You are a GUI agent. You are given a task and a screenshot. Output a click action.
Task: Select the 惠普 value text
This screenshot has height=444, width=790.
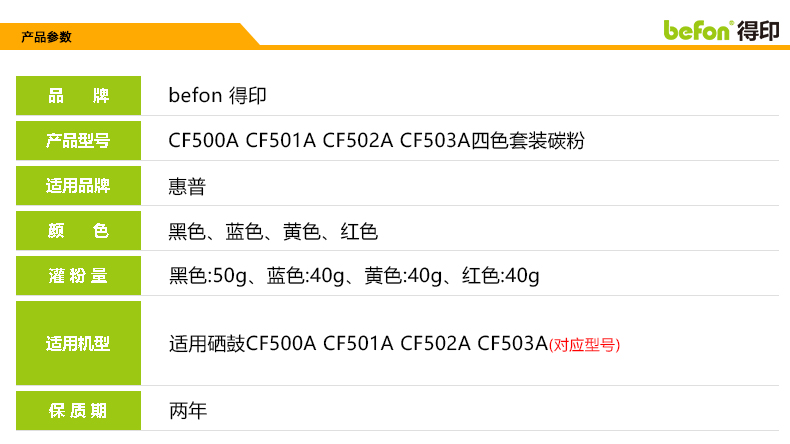(187, 186)
